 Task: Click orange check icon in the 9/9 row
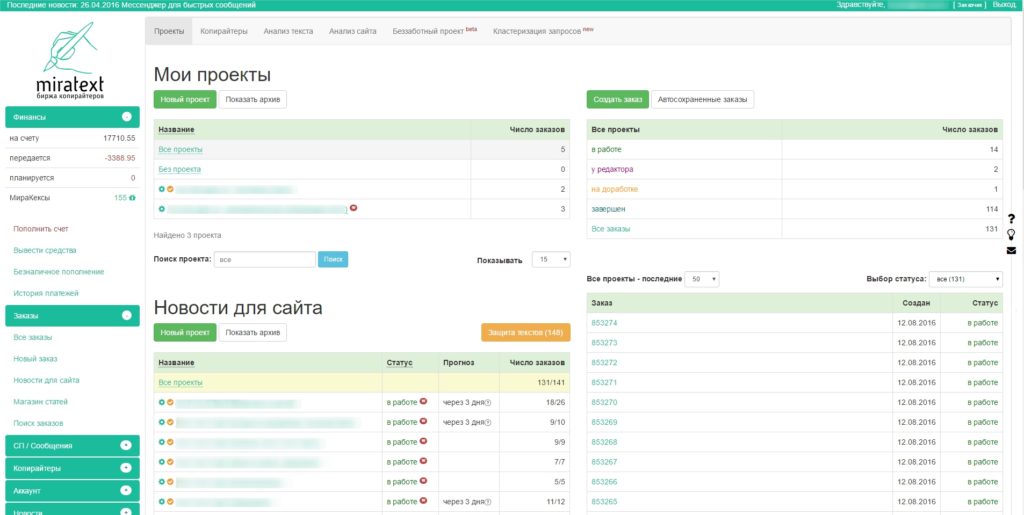pos(170,442)
